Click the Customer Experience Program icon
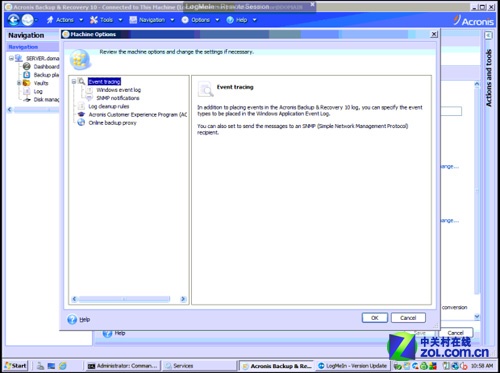The height and width of the screenshot is (373, 500). click(x=81, y=115)
